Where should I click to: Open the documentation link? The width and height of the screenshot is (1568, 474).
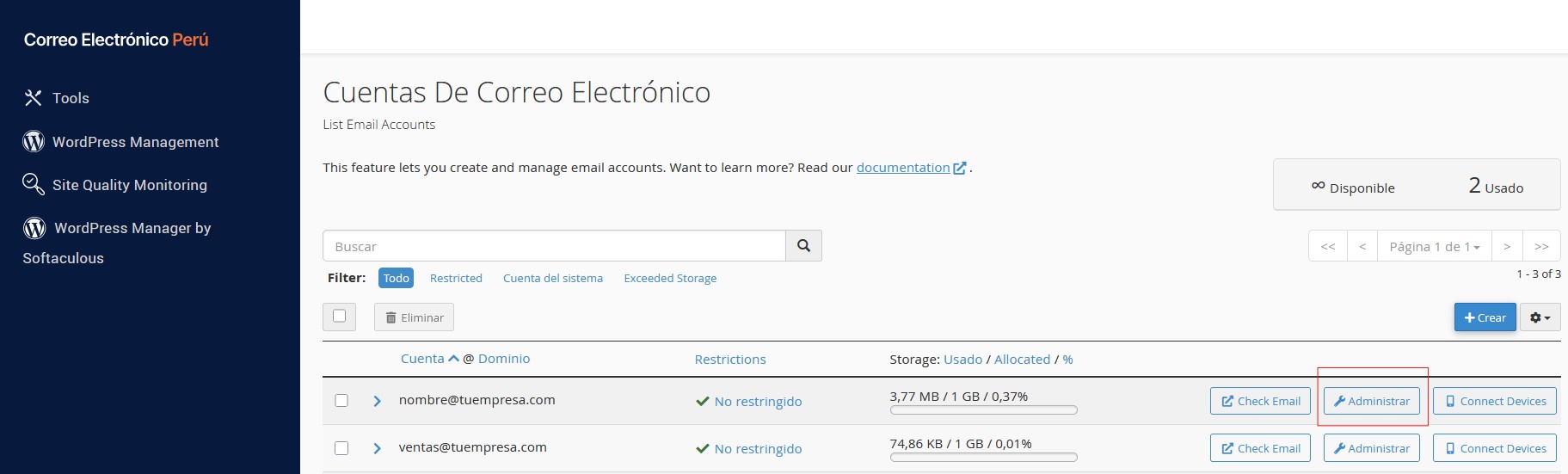click(x=903, y=168)
